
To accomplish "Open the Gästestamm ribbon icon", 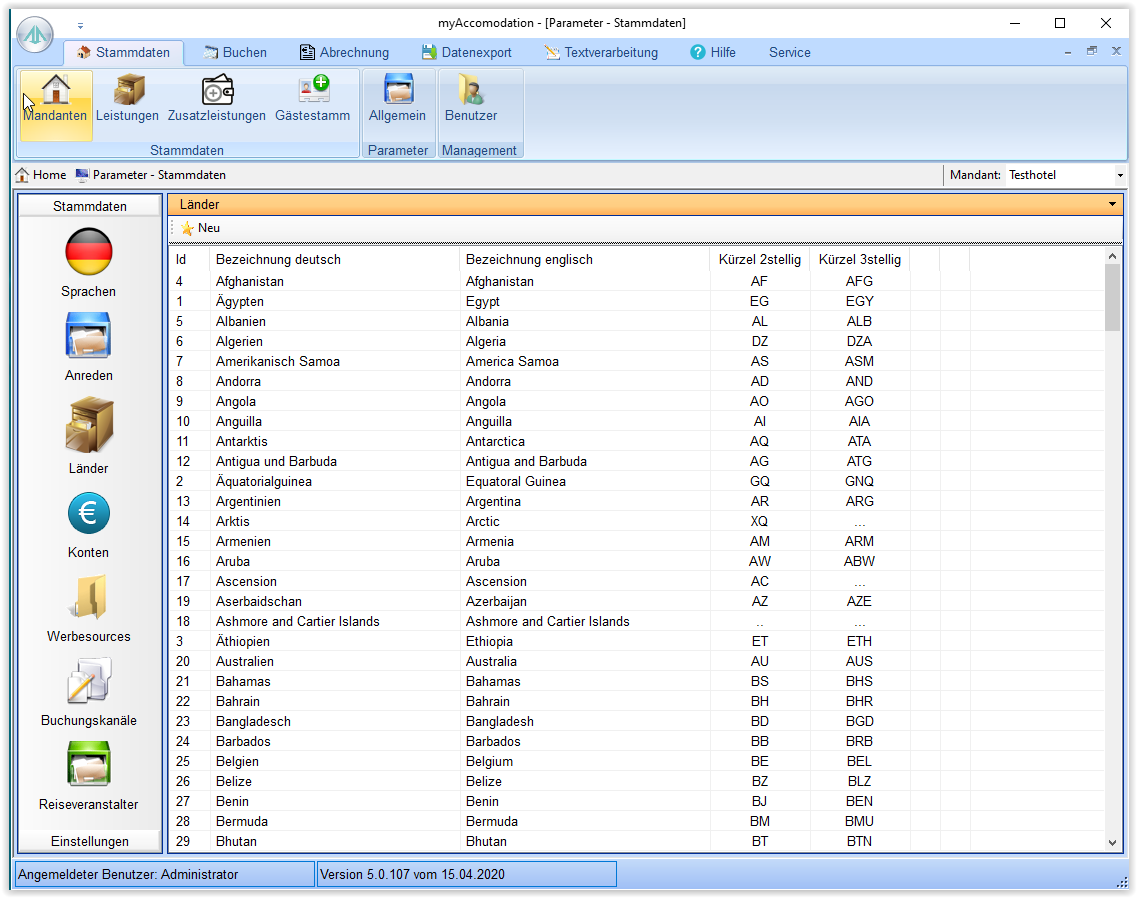I will click(x=312, y=100).
